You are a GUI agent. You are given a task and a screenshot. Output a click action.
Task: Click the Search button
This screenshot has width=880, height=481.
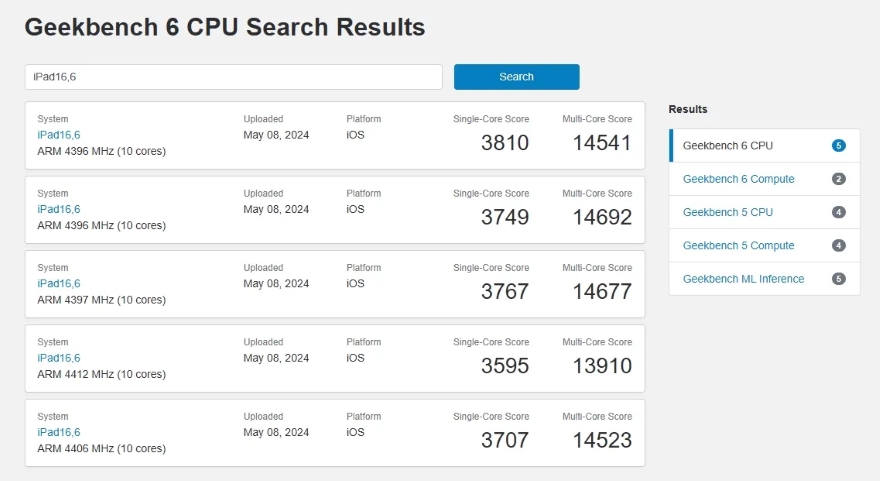point(516,77)
